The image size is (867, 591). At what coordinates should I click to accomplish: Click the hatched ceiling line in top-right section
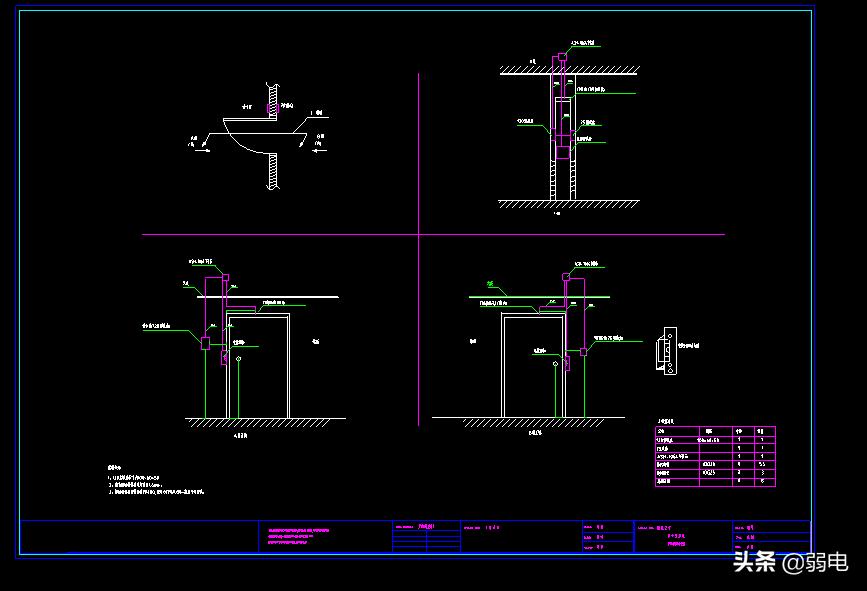click(569, 68)
